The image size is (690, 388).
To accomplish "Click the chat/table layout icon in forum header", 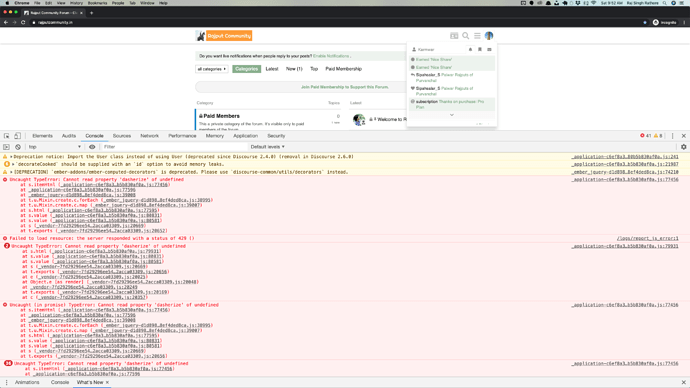I will (x=454, y=36).
